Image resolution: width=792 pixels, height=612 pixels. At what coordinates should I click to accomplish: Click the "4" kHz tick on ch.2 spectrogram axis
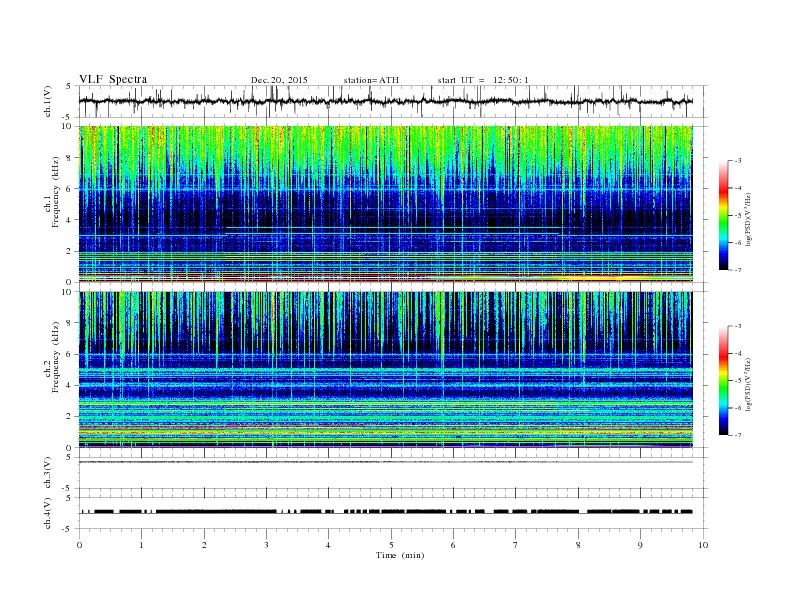click(69, 385)
